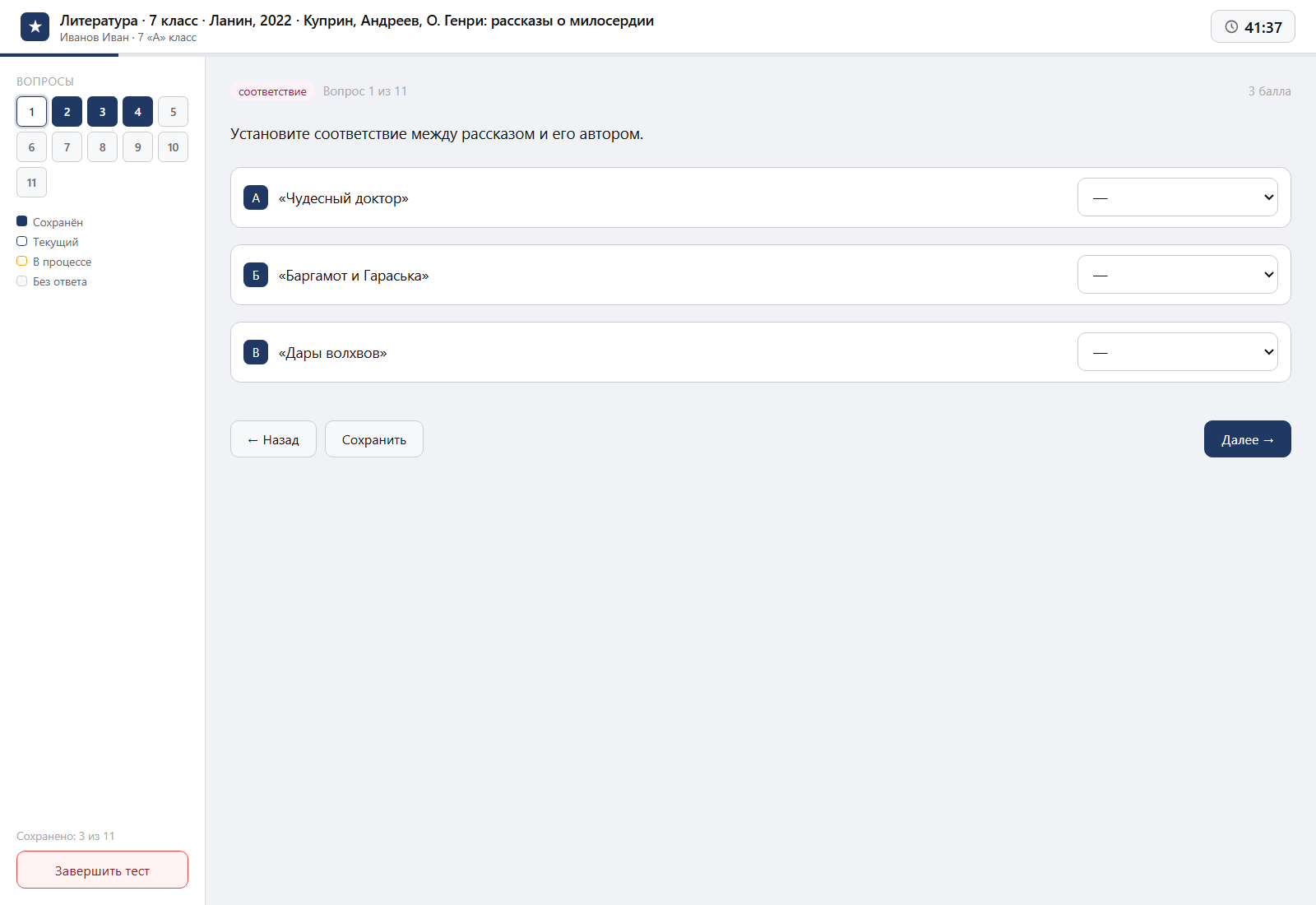The height and width of the screenshot is (905, 1316).
Task: Click the 3 балла label
Action: coord(1269,91)
